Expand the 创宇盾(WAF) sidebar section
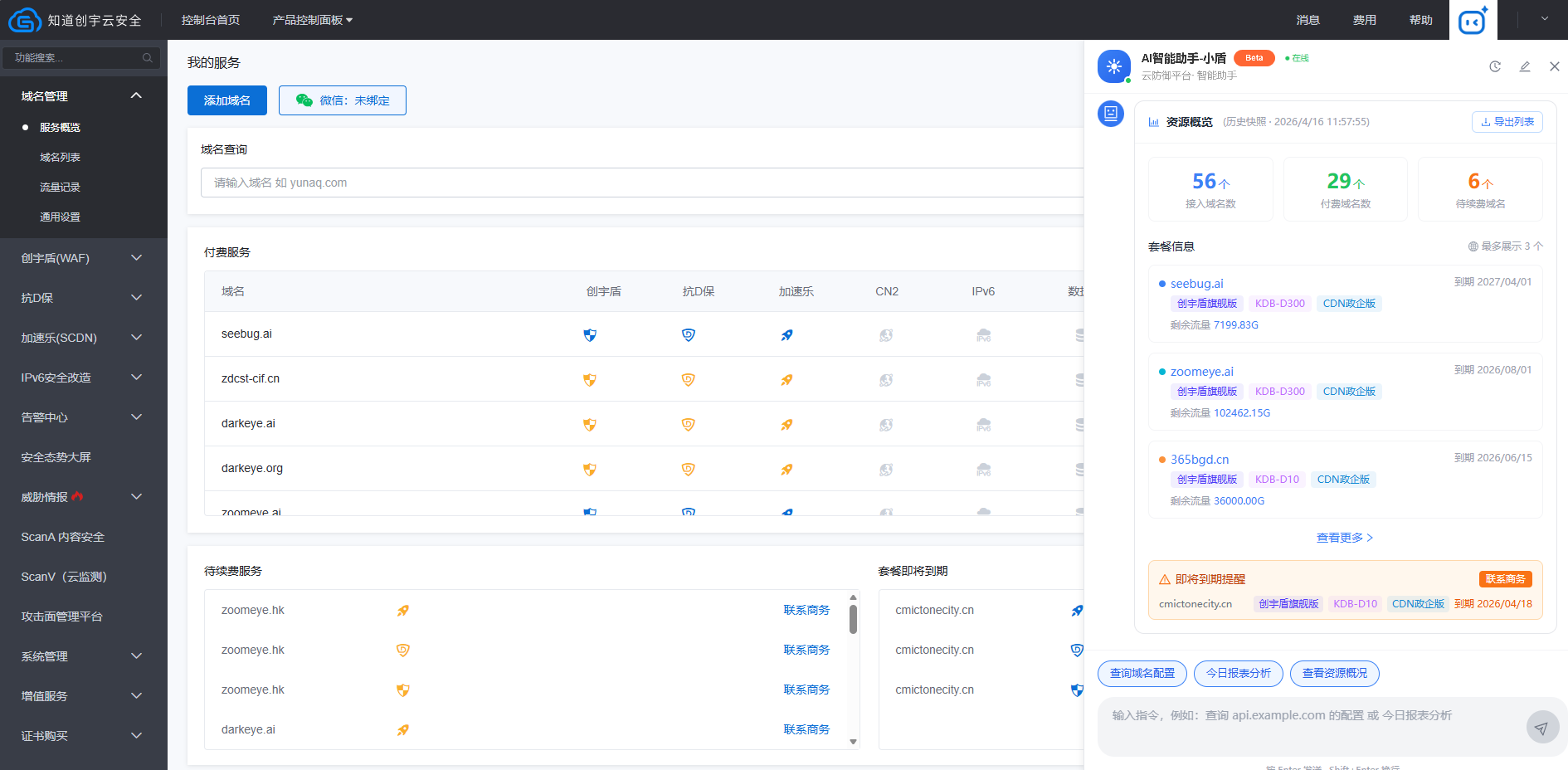Screen dimensions: 1568x770 79,258
